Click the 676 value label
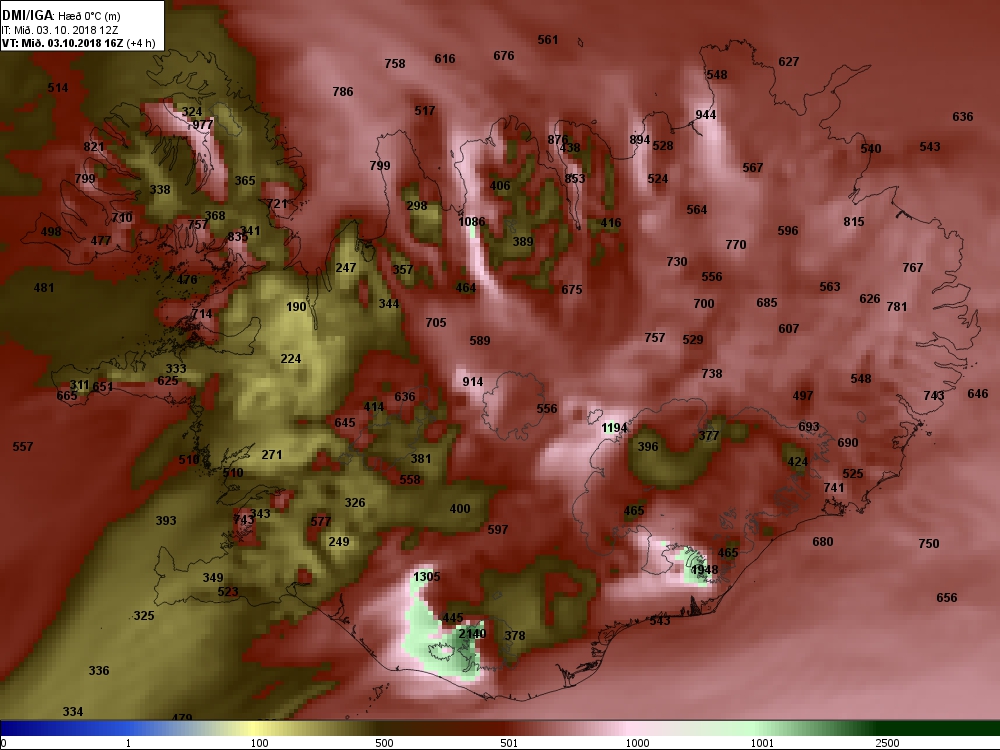Image resolution: width=1000 pixels, height=750 pixels. click(x=503, y=55)
